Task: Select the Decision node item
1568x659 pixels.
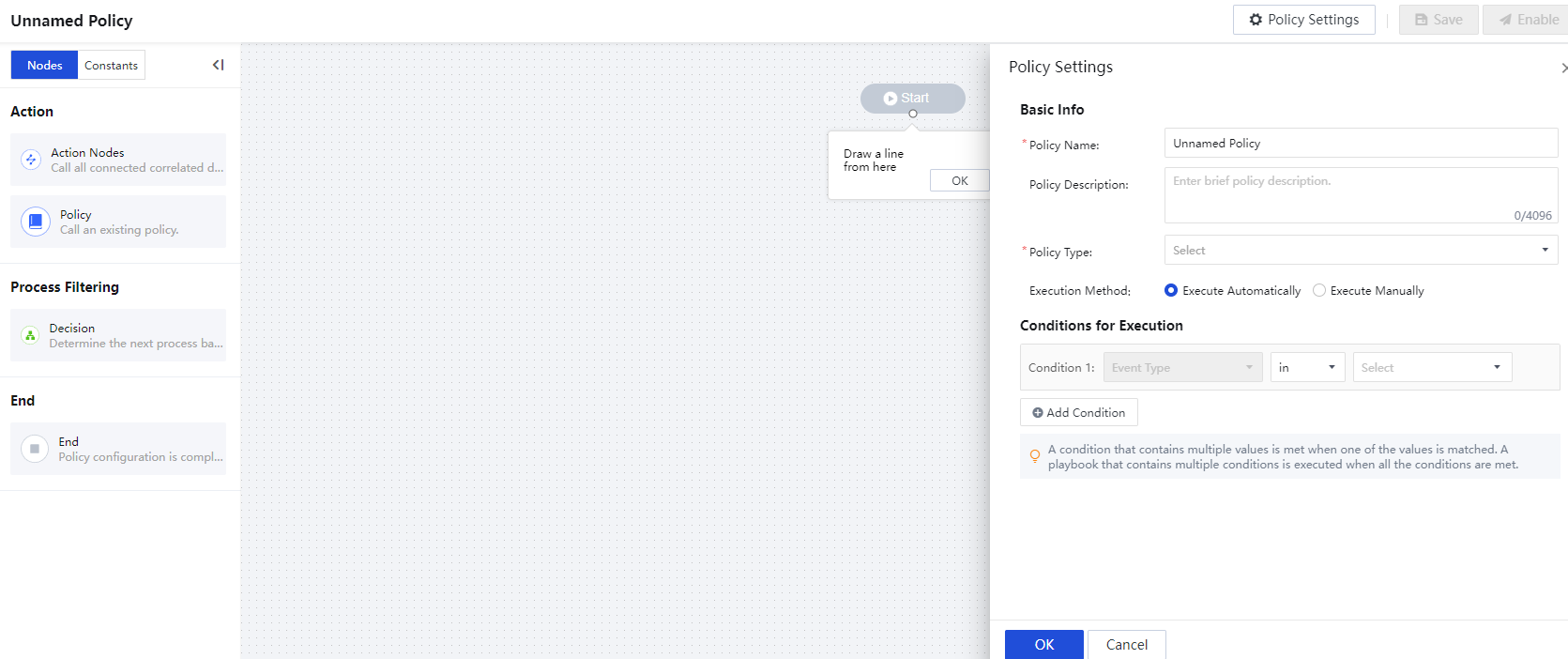Action: point(118,335)
